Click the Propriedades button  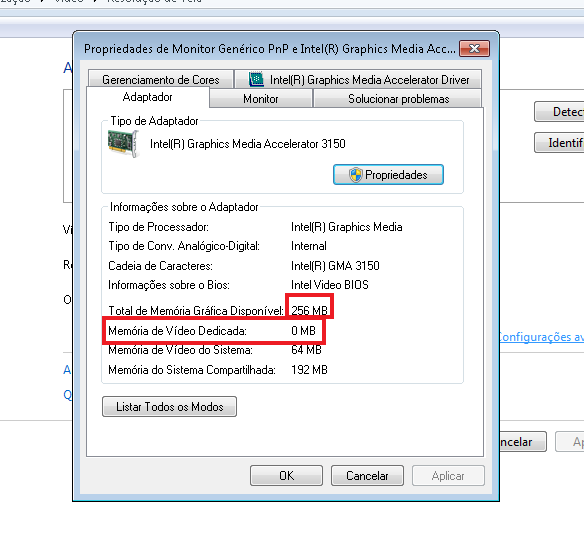pyautogui.click(x=388, y=175)
